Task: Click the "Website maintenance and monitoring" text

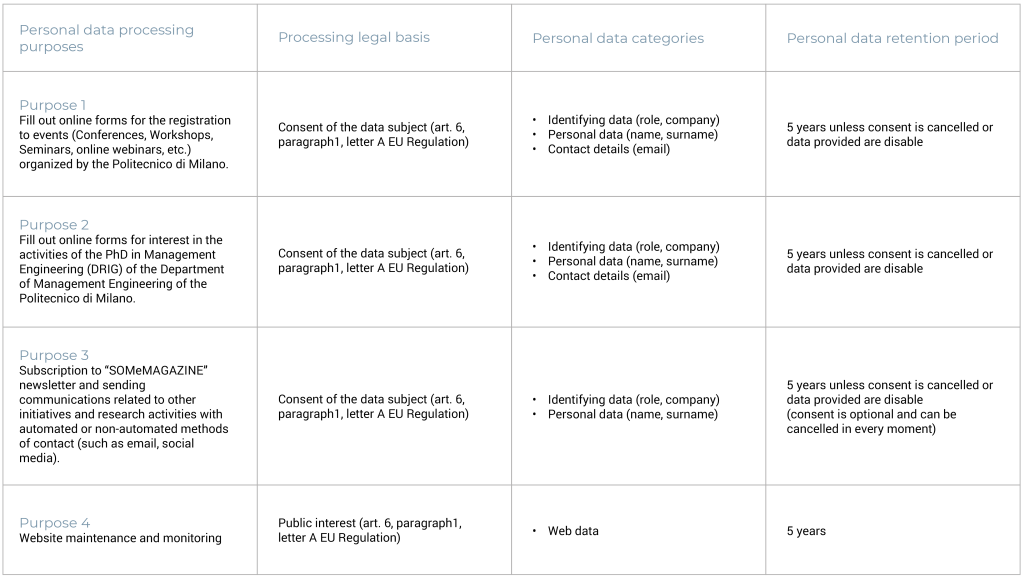Action: coord(120,538)
